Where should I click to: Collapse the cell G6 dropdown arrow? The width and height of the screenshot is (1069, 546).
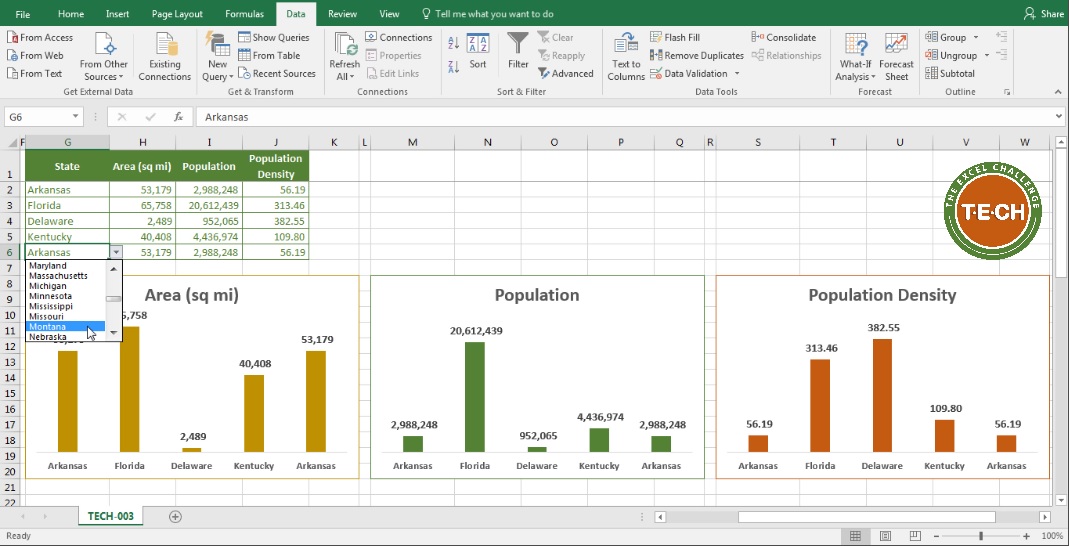tap(117, 253)
